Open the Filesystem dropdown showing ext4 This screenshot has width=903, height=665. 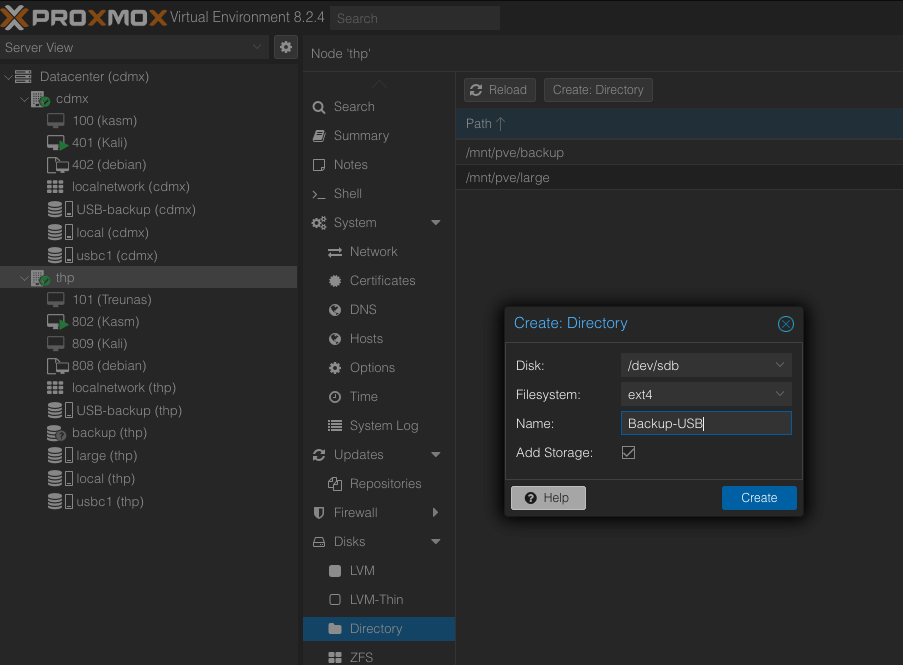coord(779,395)
